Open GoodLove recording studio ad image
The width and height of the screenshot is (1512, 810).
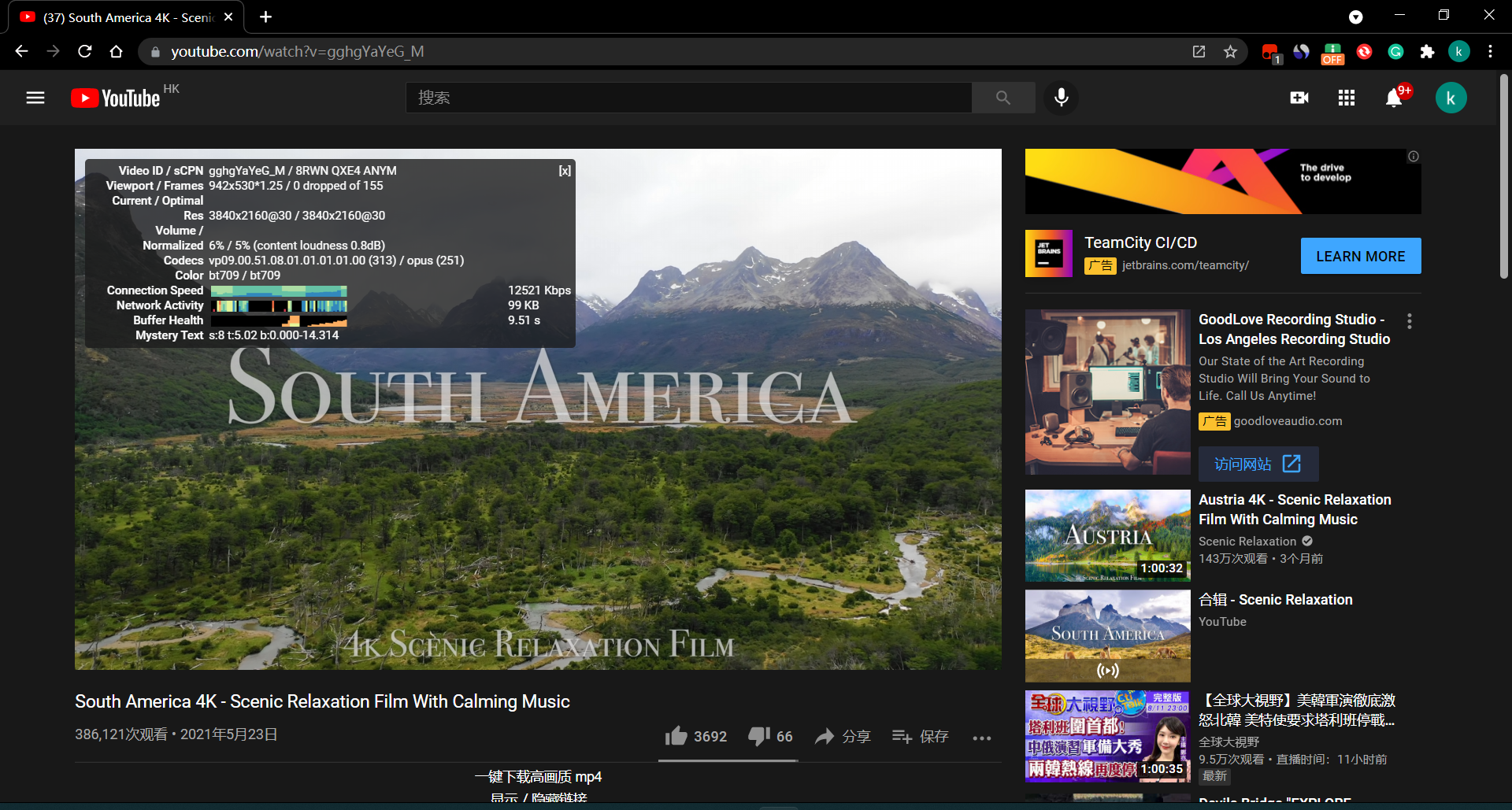click(1107, 392)
